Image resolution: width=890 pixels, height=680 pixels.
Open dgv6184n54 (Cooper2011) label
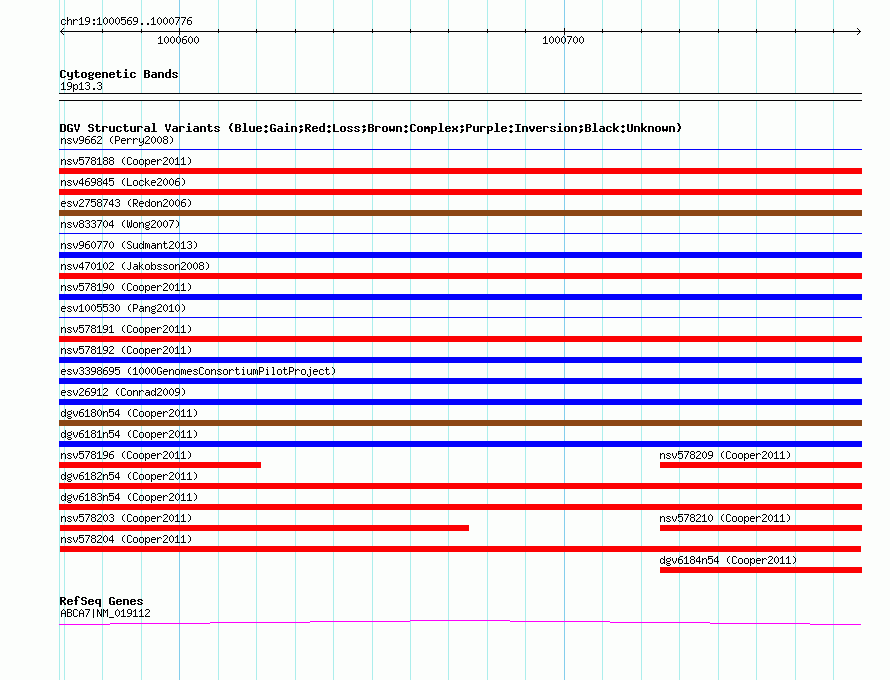click(728, 560)
